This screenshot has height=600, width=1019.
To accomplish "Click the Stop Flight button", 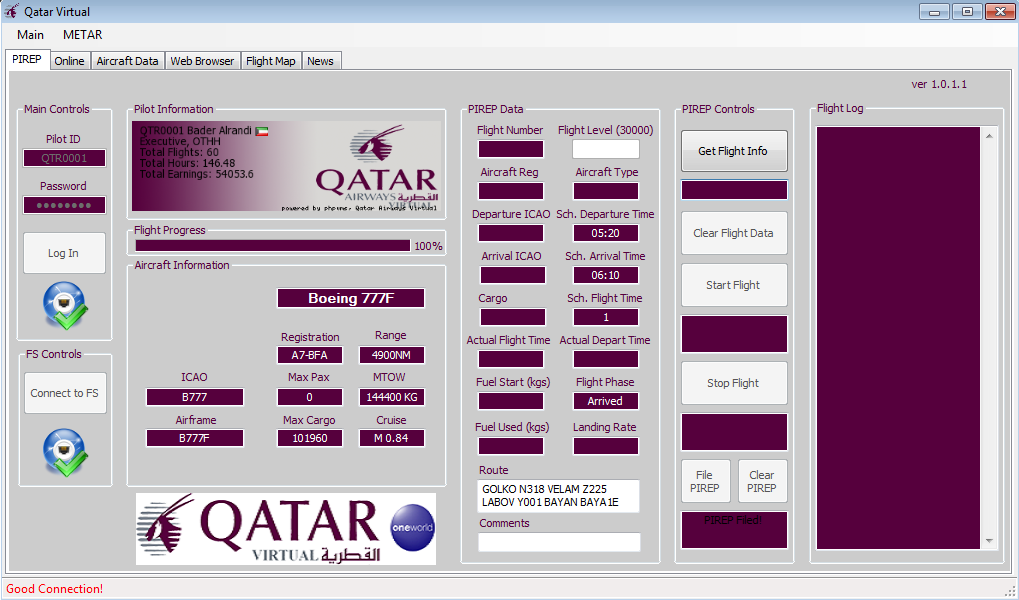I will pyautogui.click(x=734, y=383).
